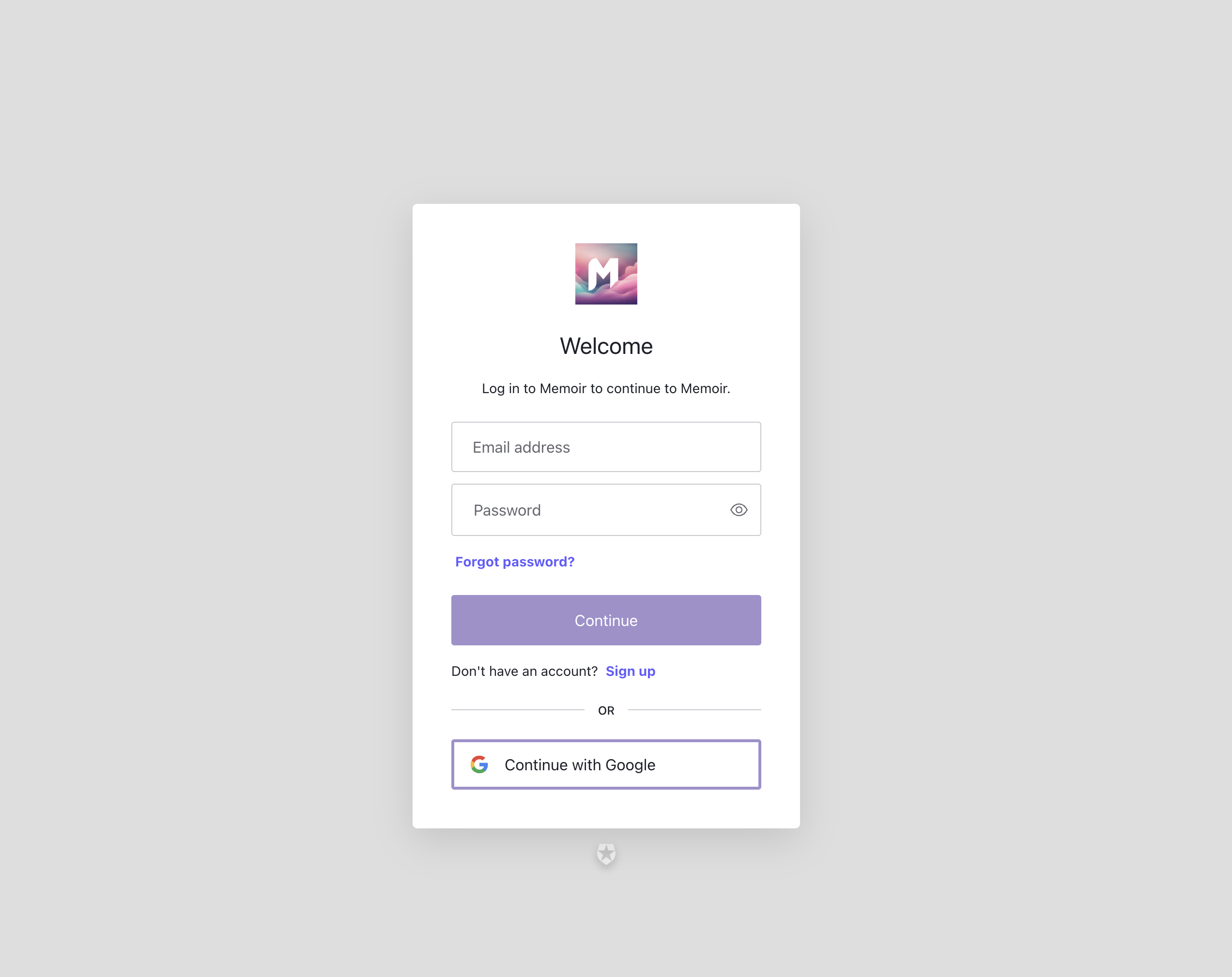Click the Password placeholder text
The height and width of the screenshot is (977, 1232).
coord(507,510)
